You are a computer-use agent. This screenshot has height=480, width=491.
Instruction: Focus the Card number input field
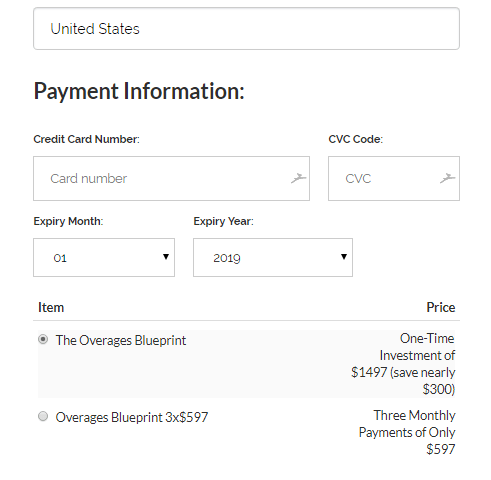171,179
